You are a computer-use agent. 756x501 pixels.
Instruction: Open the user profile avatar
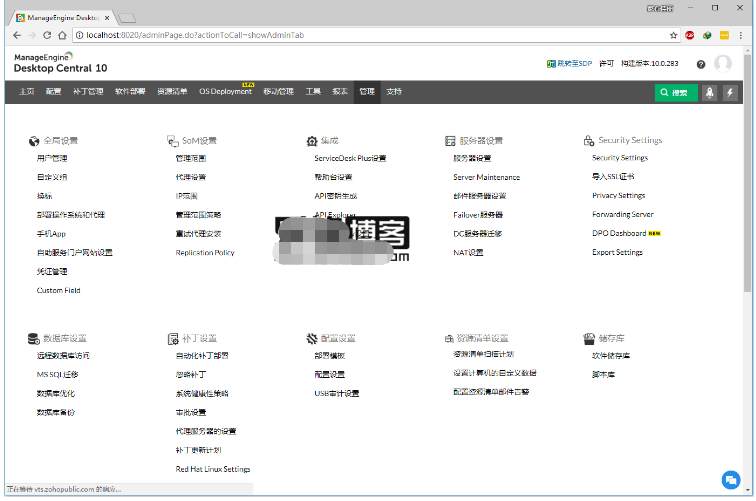coord(723,64)
